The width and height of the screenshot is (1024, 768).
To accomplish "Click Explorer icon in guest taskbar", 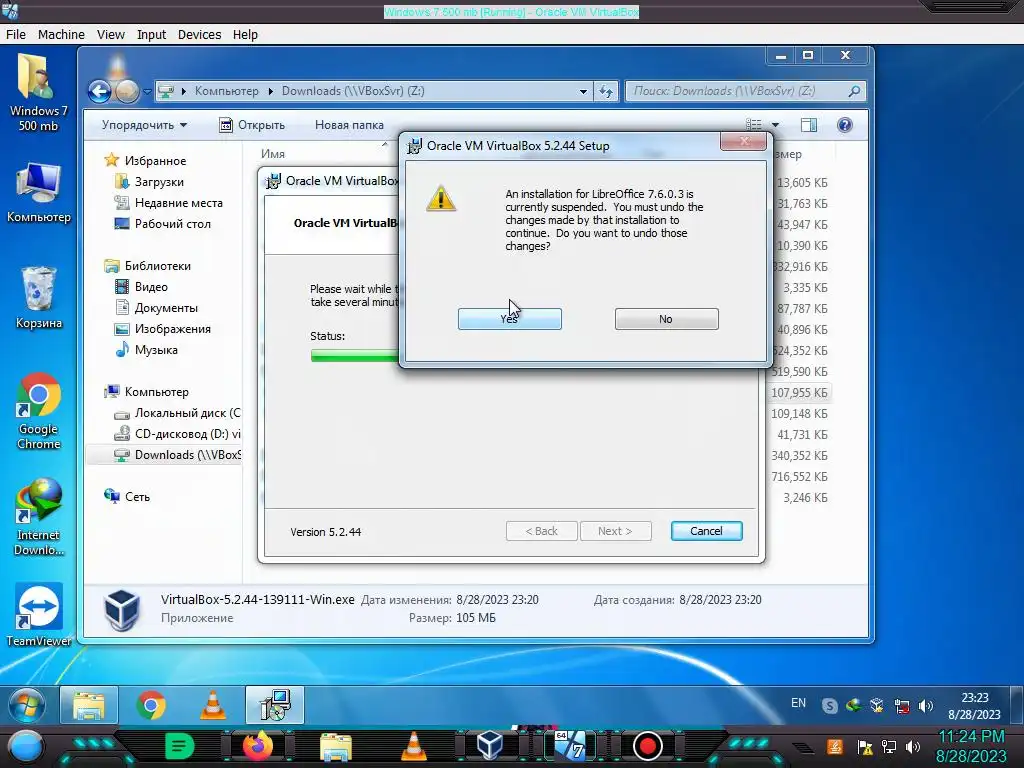I will coord(89,705).
